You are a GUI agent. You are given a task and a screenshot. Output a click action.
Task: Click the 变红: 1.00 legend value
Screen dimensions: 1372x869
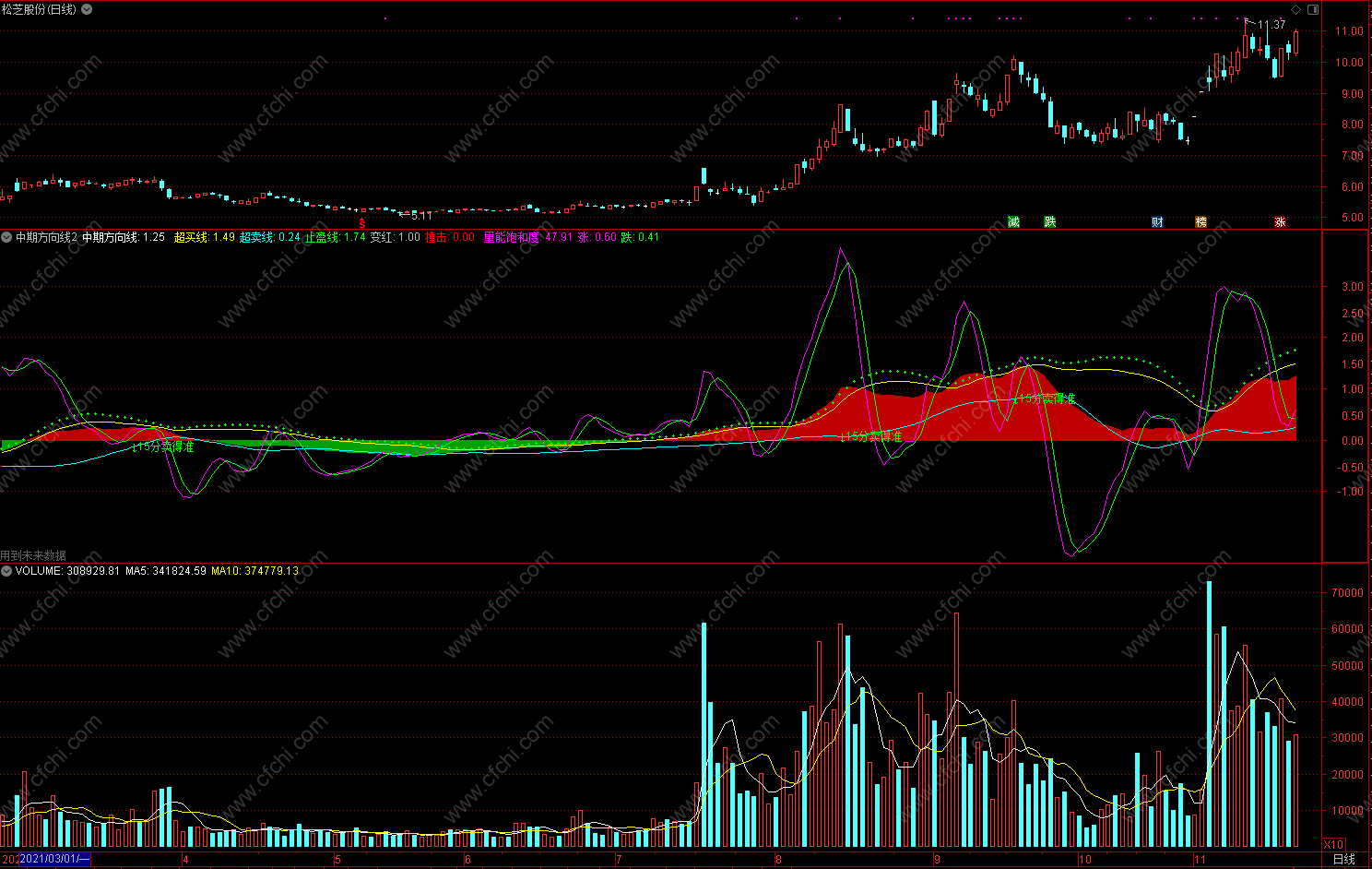395,237
